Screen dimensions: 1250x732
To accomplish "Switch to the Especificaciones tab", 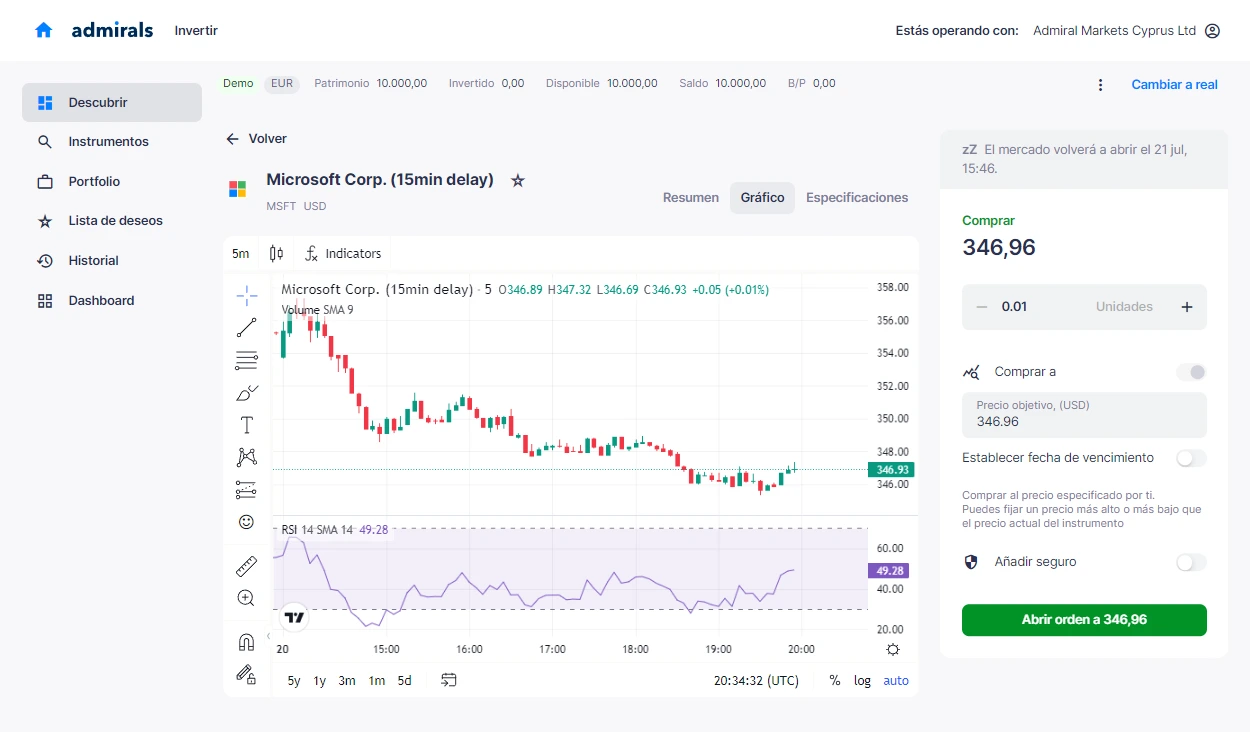I will coord(857,198).
